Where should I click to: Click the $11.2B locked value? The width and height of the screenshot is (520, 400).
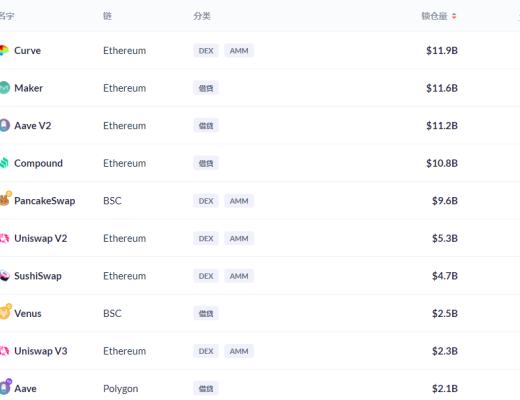(x=442, y=126)
